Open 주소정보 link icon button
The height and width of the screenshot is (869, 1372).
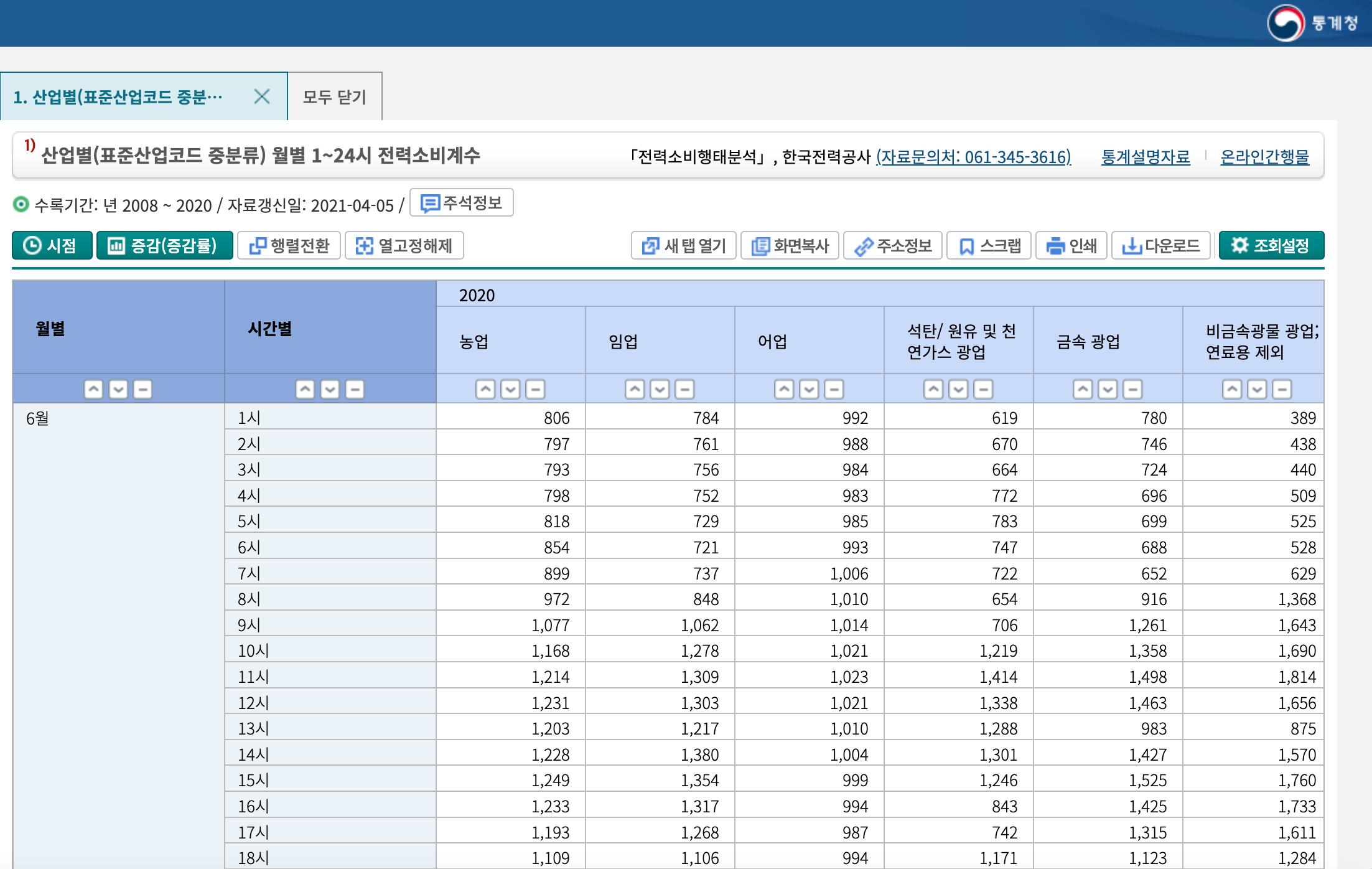coord(892,246)
